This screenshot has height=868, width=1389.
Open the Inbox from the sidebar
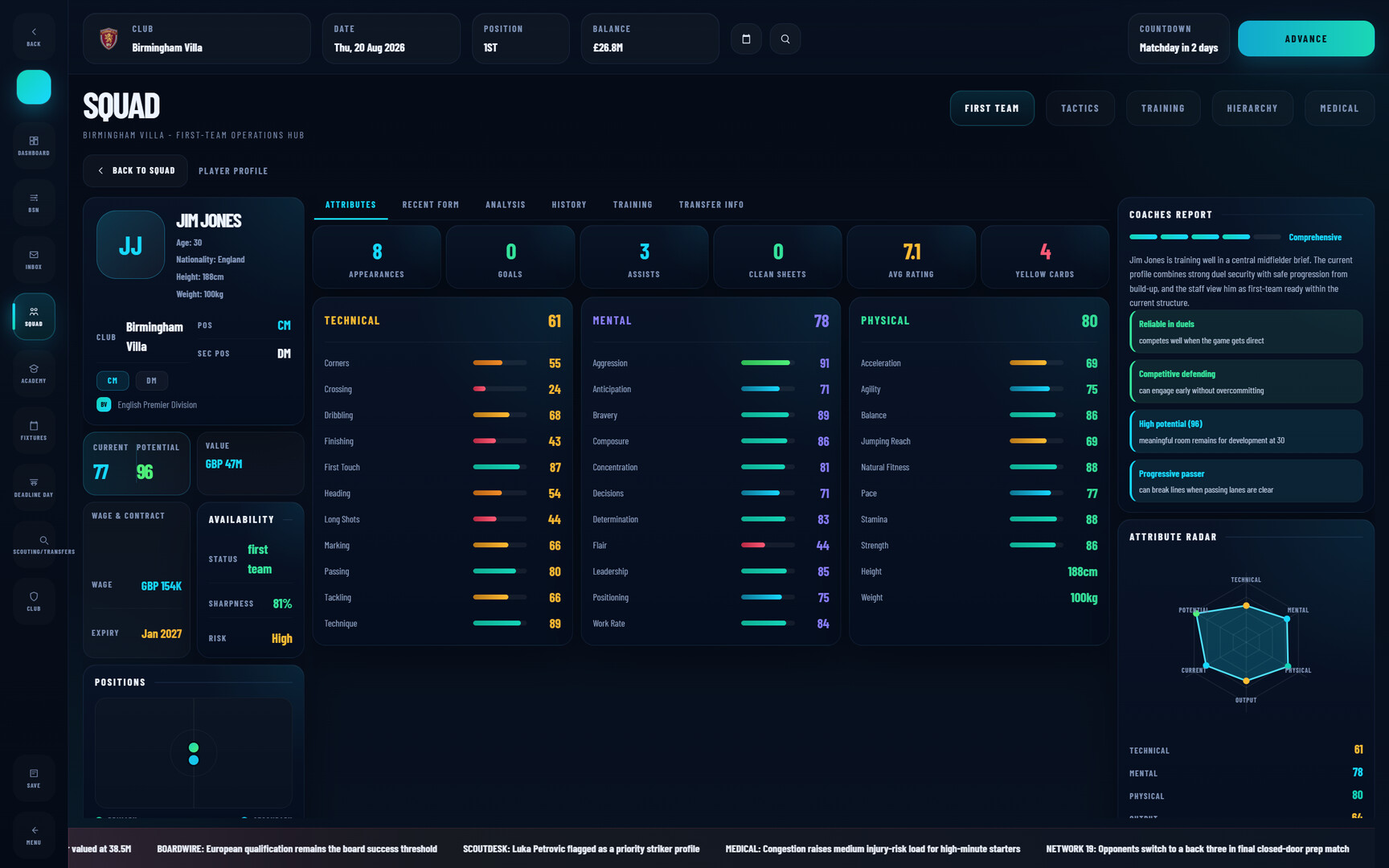(x=34, y=260)
